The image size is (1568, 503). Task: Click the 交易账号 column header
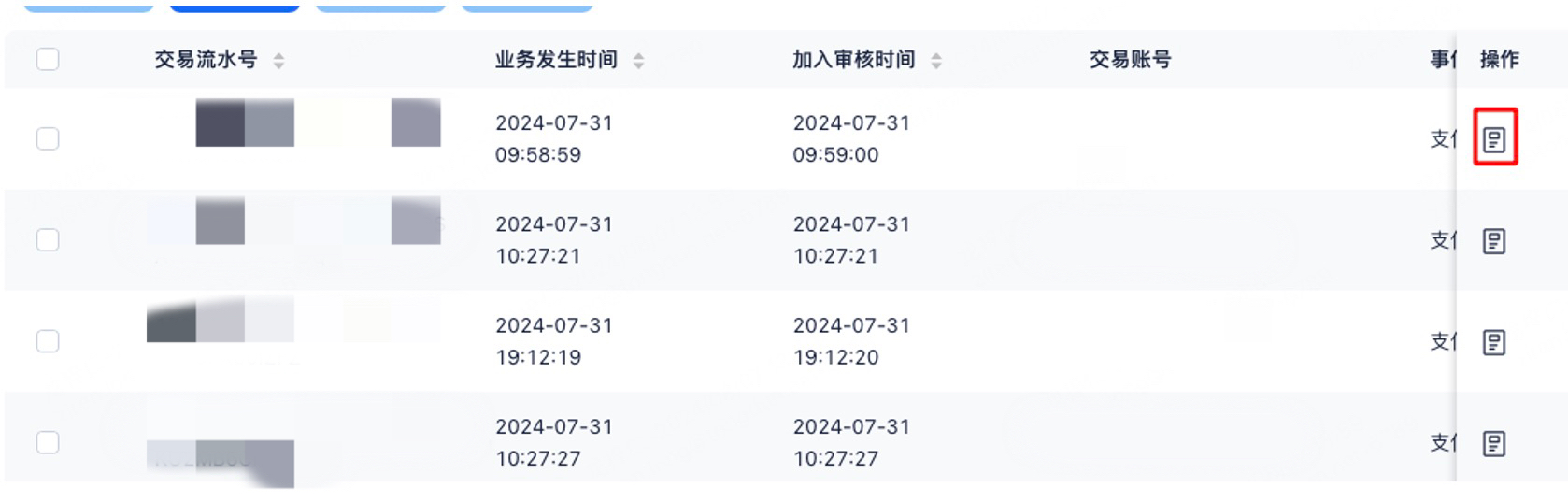(1131, 60)
